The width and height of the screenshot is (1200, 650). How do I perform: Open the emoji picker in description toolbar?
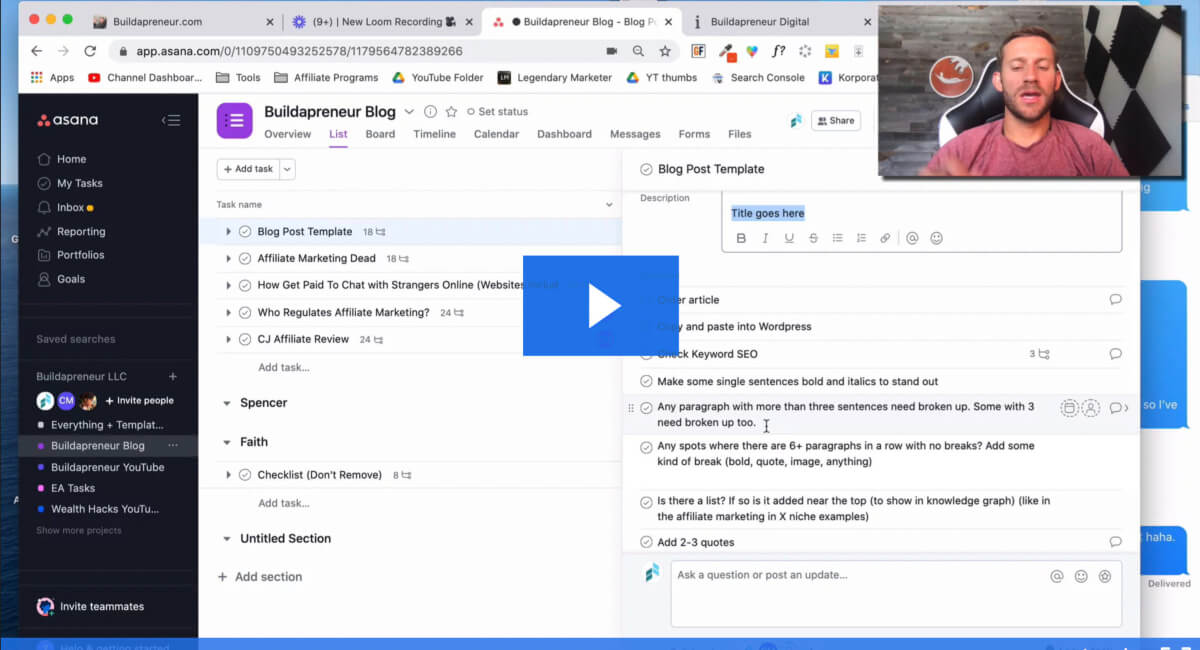click(936, 238)
